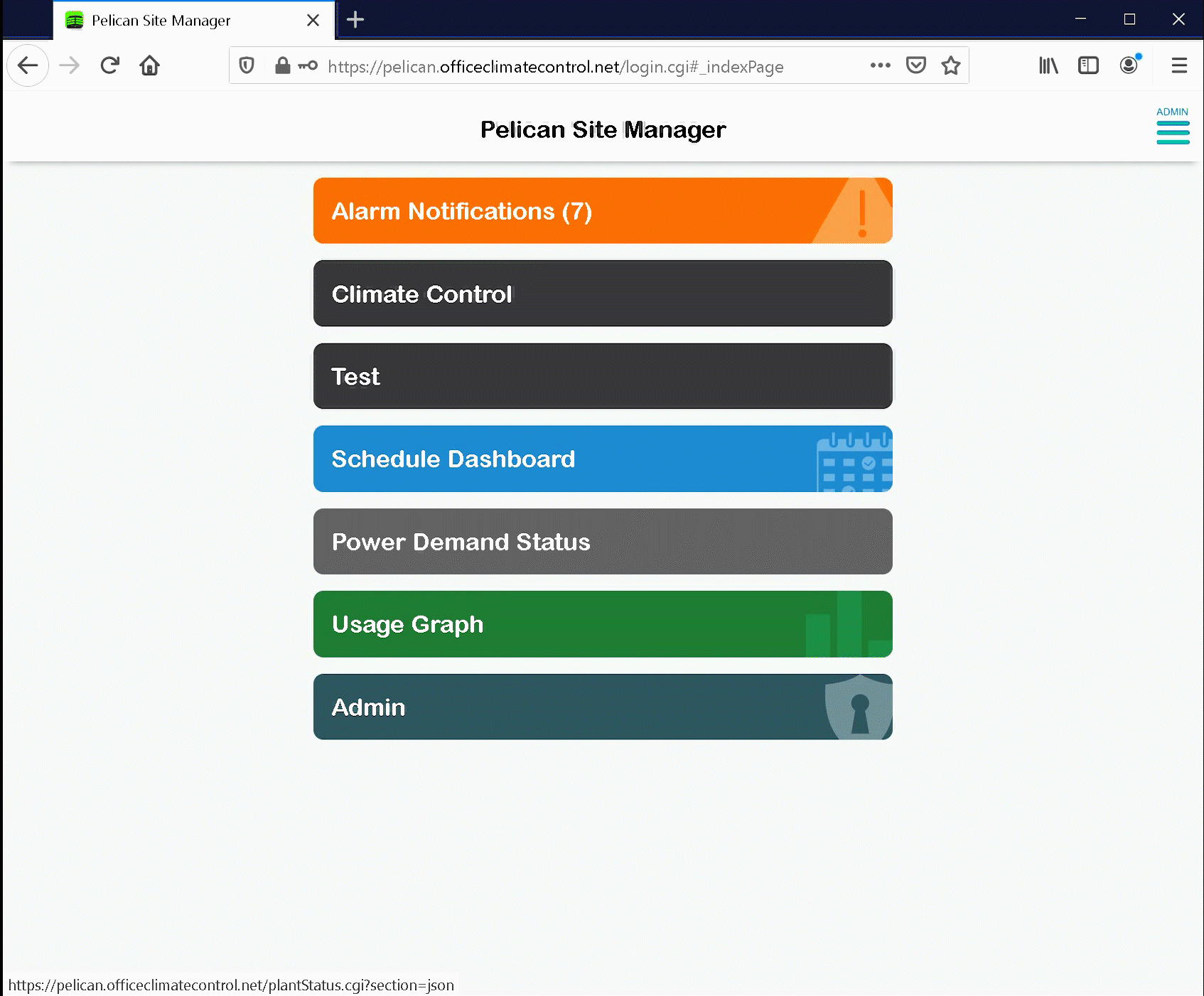Viewport: 1204px width, 996px height.
Task: Click the Pelican tab favicon
Action: (75, 21)
